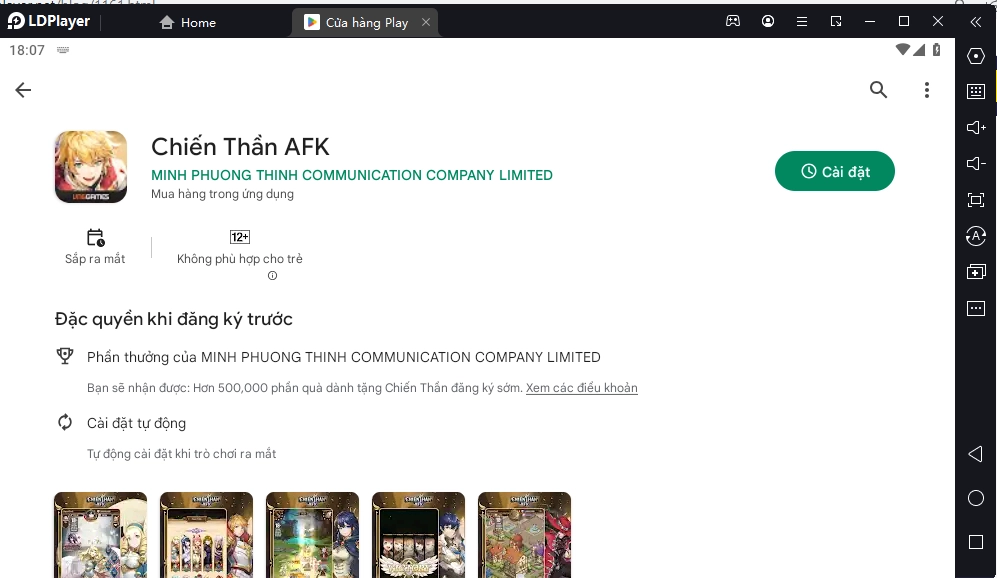Decrease volume in LDPlayer sidebar
The image size is (997, 578).
(976, 163)
